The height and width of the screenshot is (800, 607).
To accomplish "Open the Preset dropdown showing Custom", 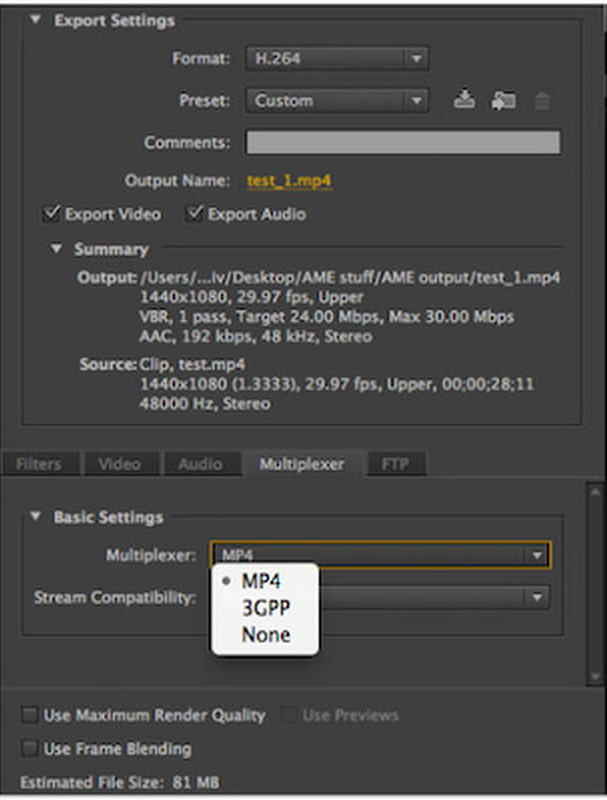I will [337, 100].
